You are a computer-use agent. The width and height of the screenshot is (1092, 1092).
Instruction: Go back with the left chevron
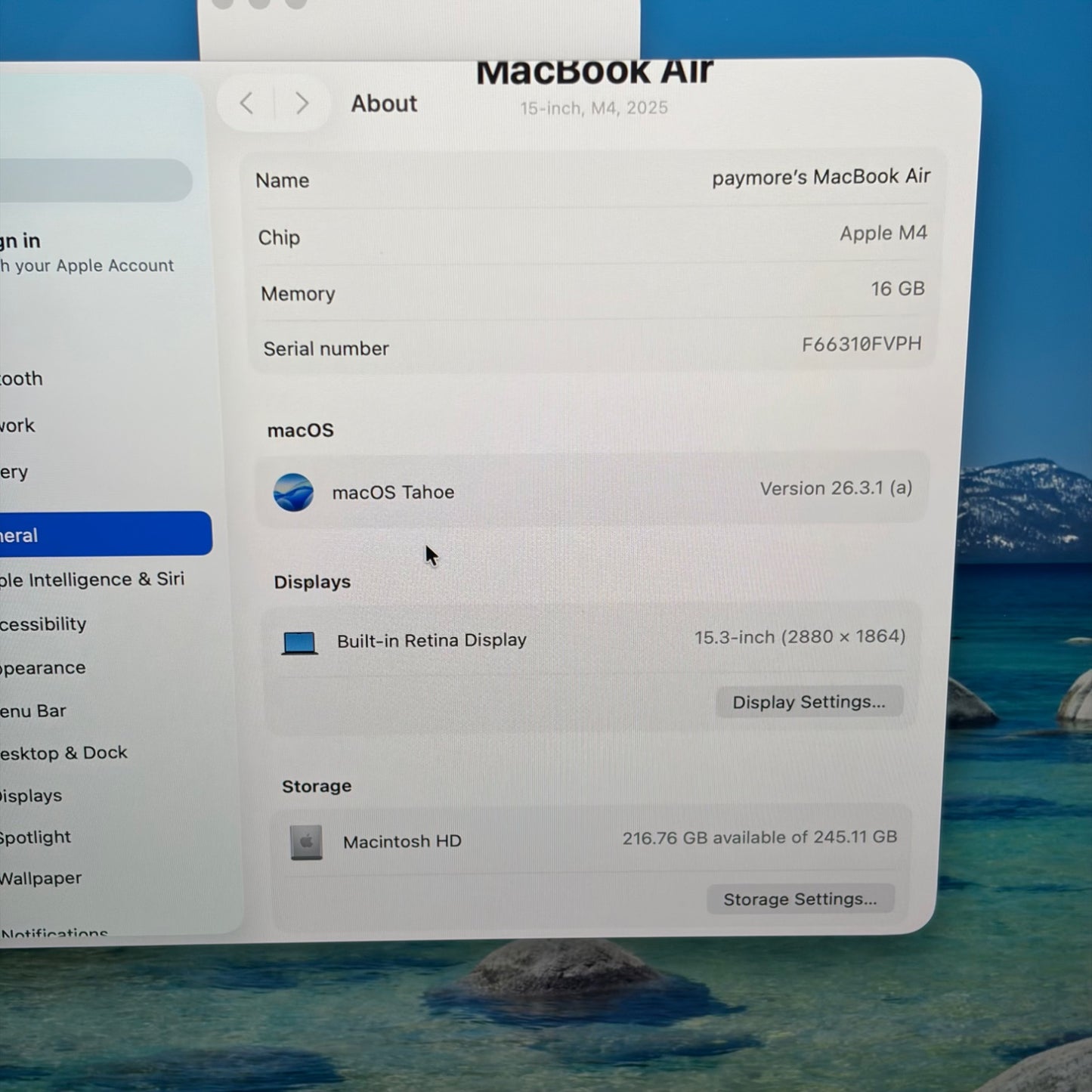click(x=246, y=103)
